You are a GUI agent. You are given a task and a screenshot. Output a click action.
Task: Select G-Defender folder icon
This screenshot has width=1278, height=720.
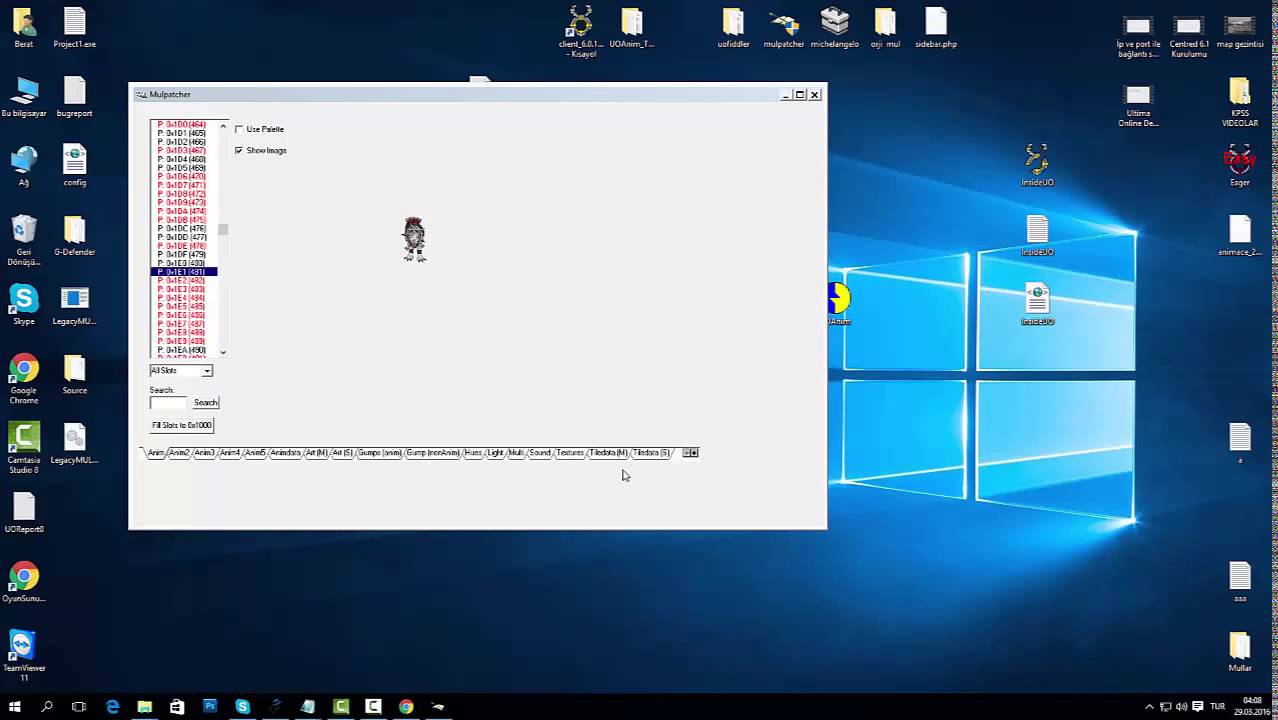click(x=75, y=235)
